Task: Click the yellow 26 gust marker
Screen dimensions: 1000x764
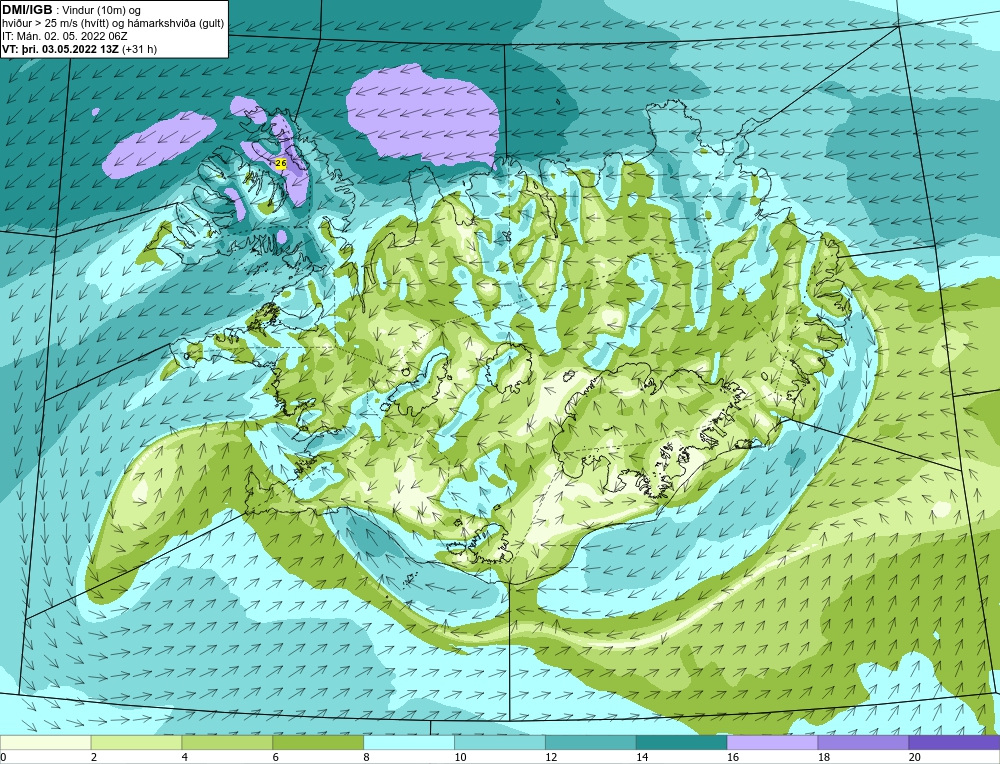Action: (x=281, y=164)
